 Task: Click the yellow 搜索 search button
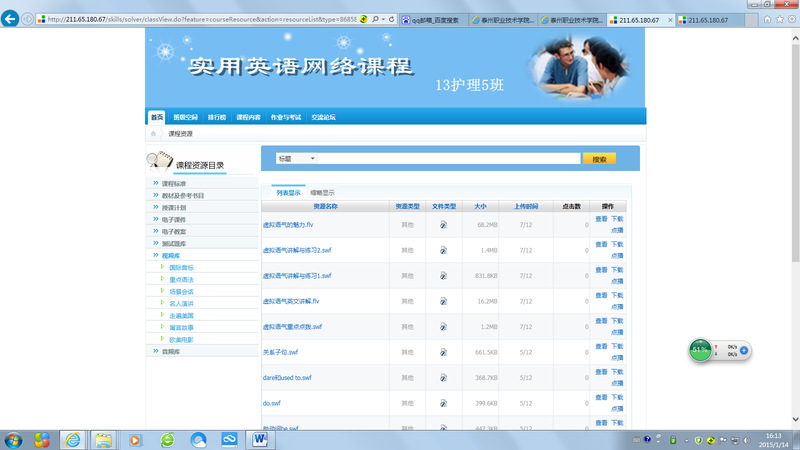[599, 158]
